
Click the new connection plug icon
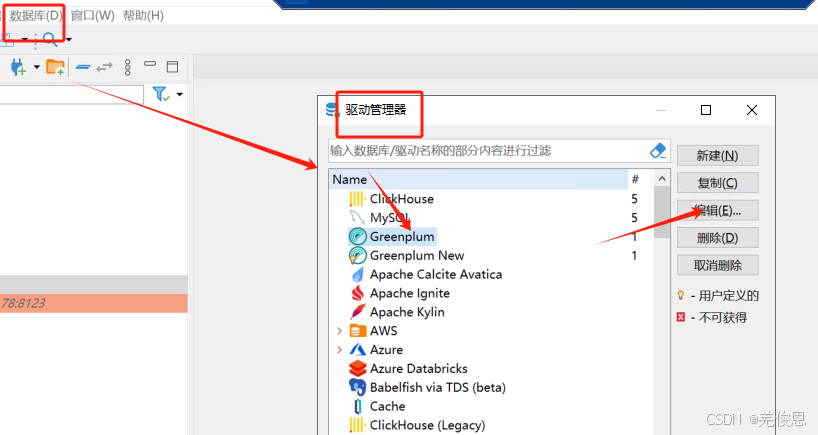pos(18,67)
